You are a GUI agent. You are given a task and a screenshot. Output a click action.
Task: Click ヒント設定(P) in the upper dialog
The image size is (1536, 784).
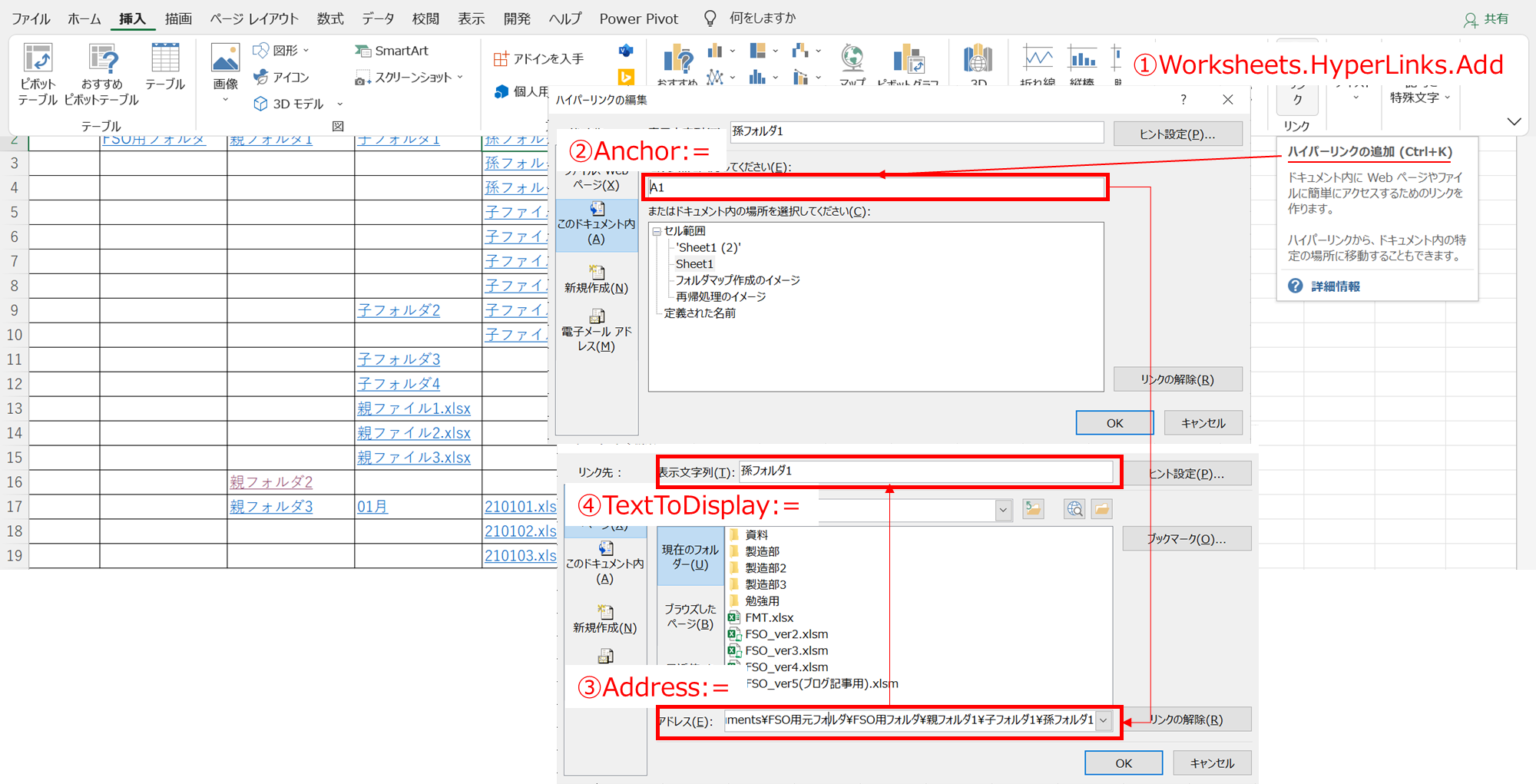(1177, 133)
